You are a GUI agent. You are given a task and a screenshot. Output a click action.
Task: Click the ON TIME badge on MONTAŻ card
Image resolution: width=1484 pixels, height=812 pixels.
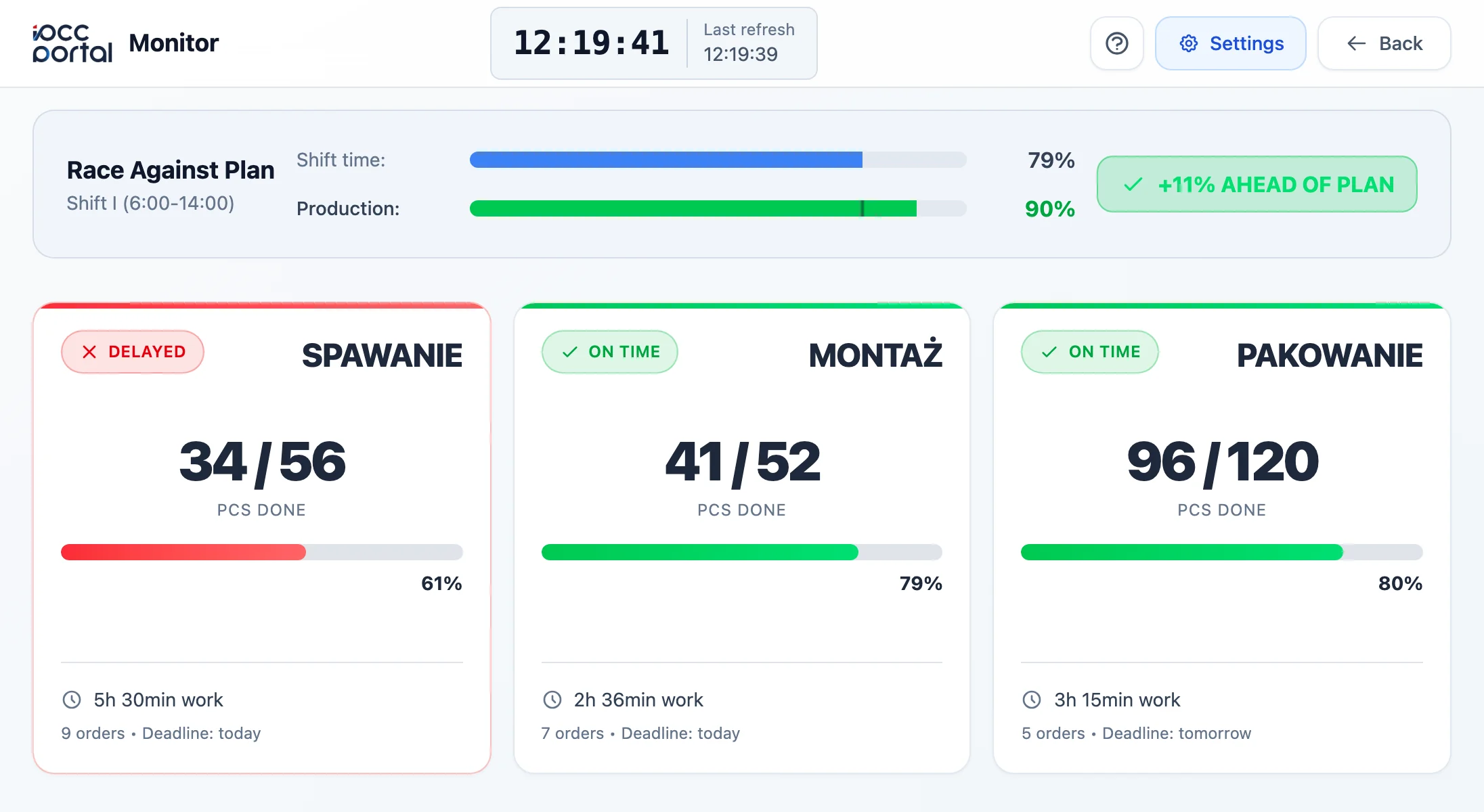click(610, 352)
